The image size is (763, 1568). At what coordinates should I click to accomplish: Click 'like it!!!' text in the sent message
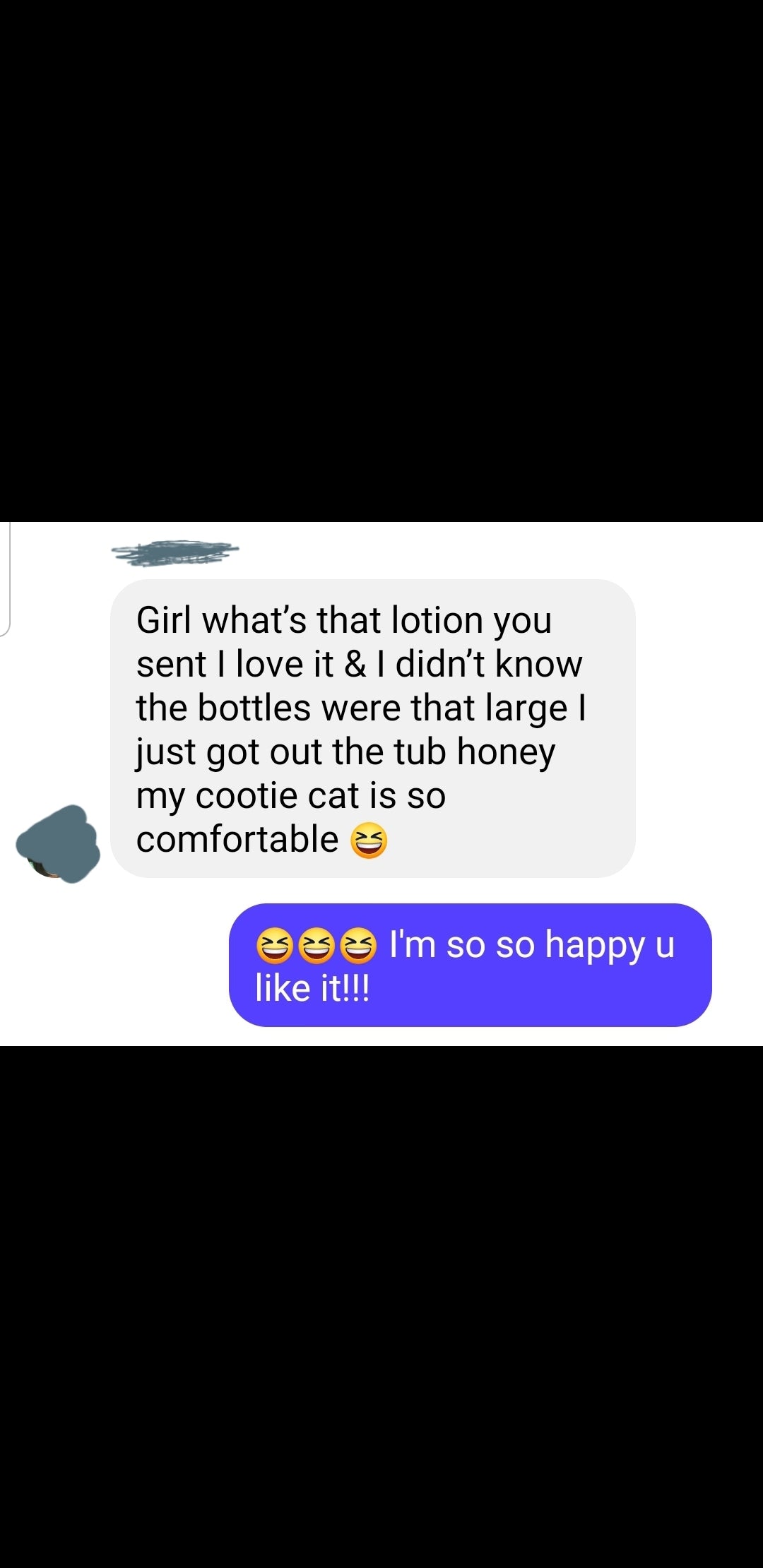point(312,987)
